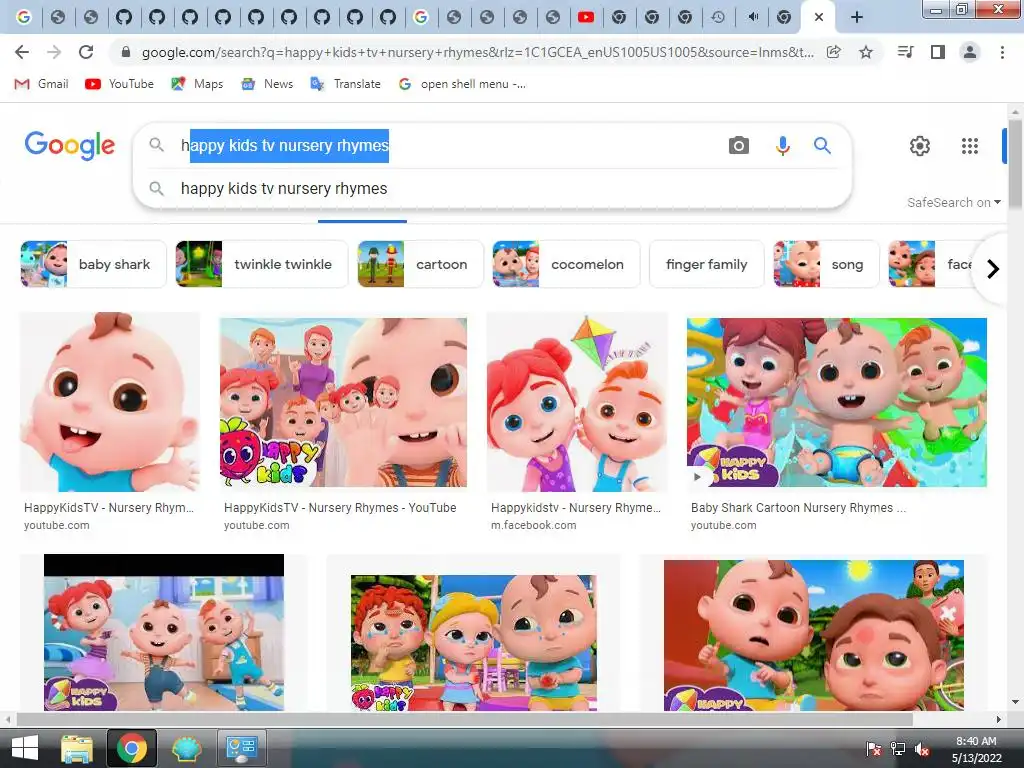Open 'HappyKidsTV - Nursery Rhymes - YouTube' title link
This screenshot has width=1024, height=768.
(x=340, y=507)
